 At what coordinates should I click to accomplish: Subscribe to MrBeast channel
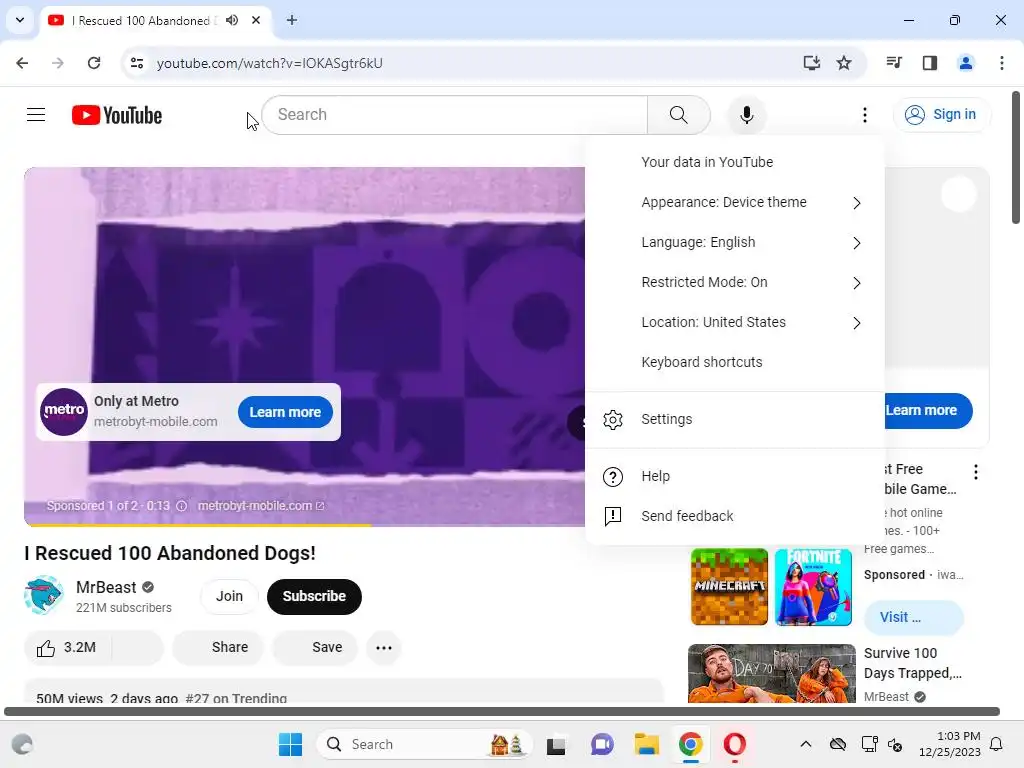click(x=314, y=596)
